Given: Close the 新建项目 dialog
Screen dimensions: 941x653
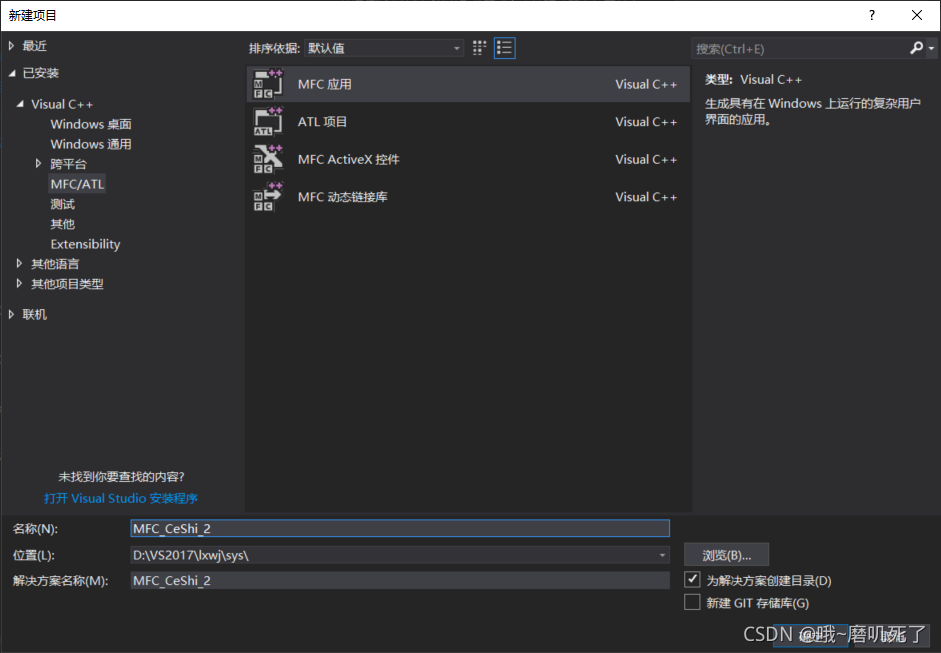Looking at the screenshot, I should pyautogui.click(x=917, y=15).
